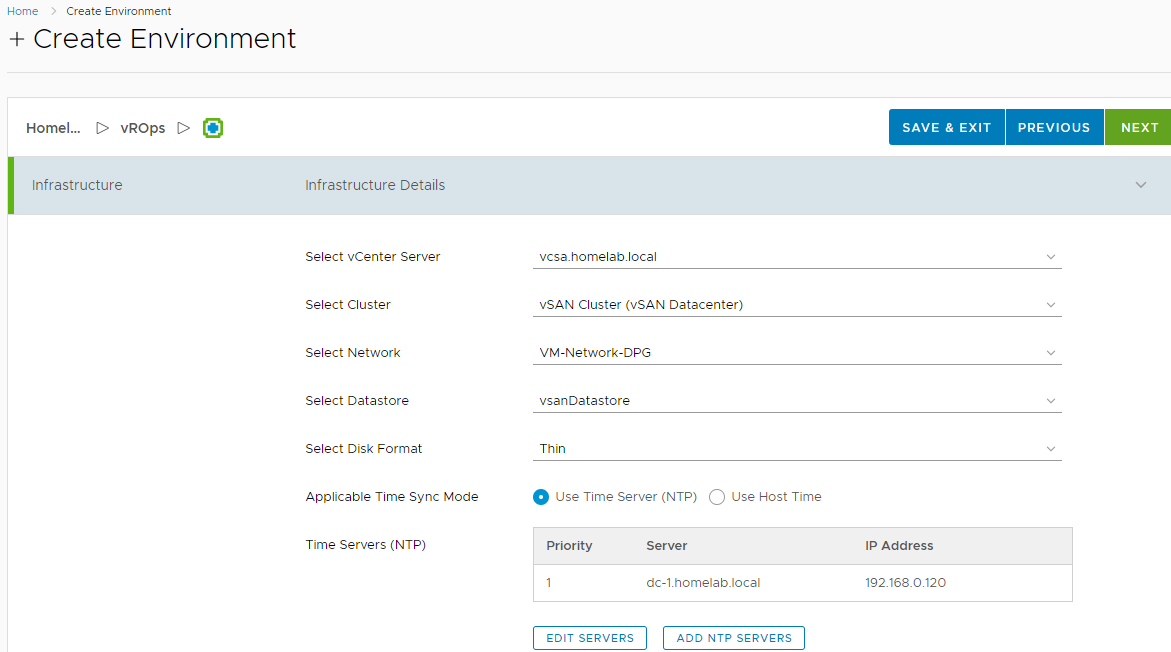Click the arrow icon after vROps step
This screenshot has height=652, width=1171.
tap(183, 128)
